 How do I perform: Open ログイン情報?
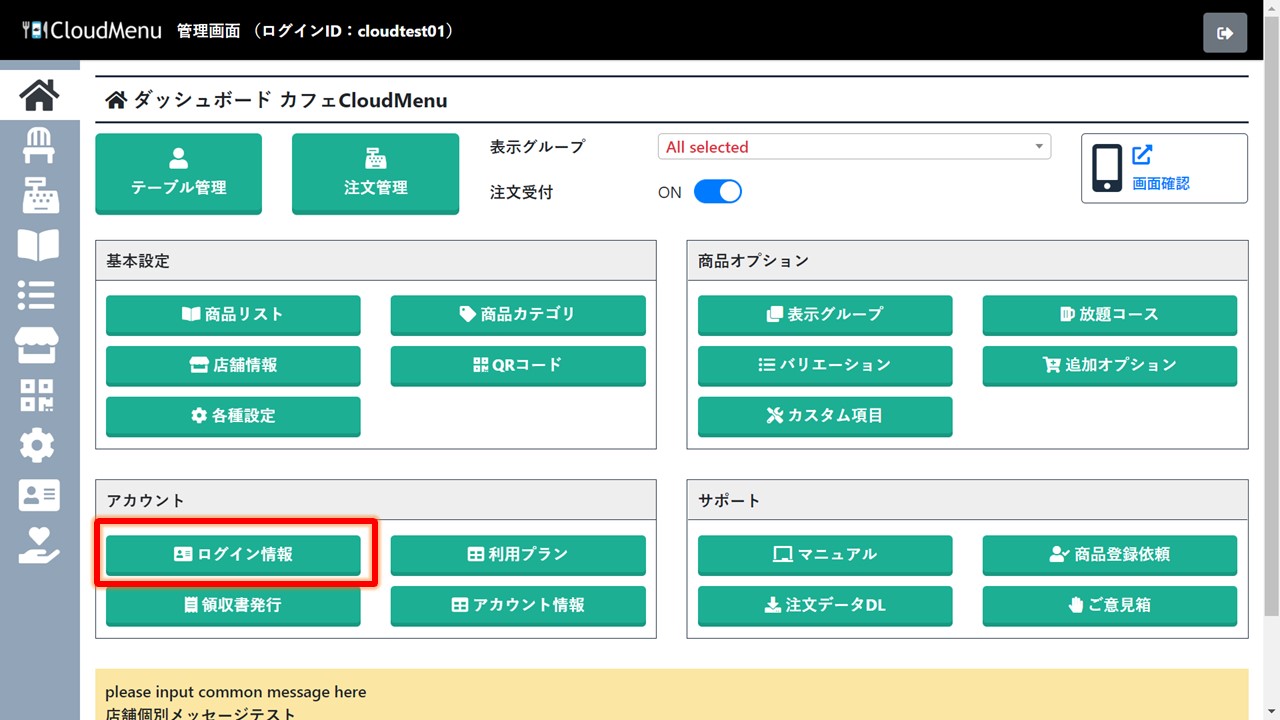233,555
